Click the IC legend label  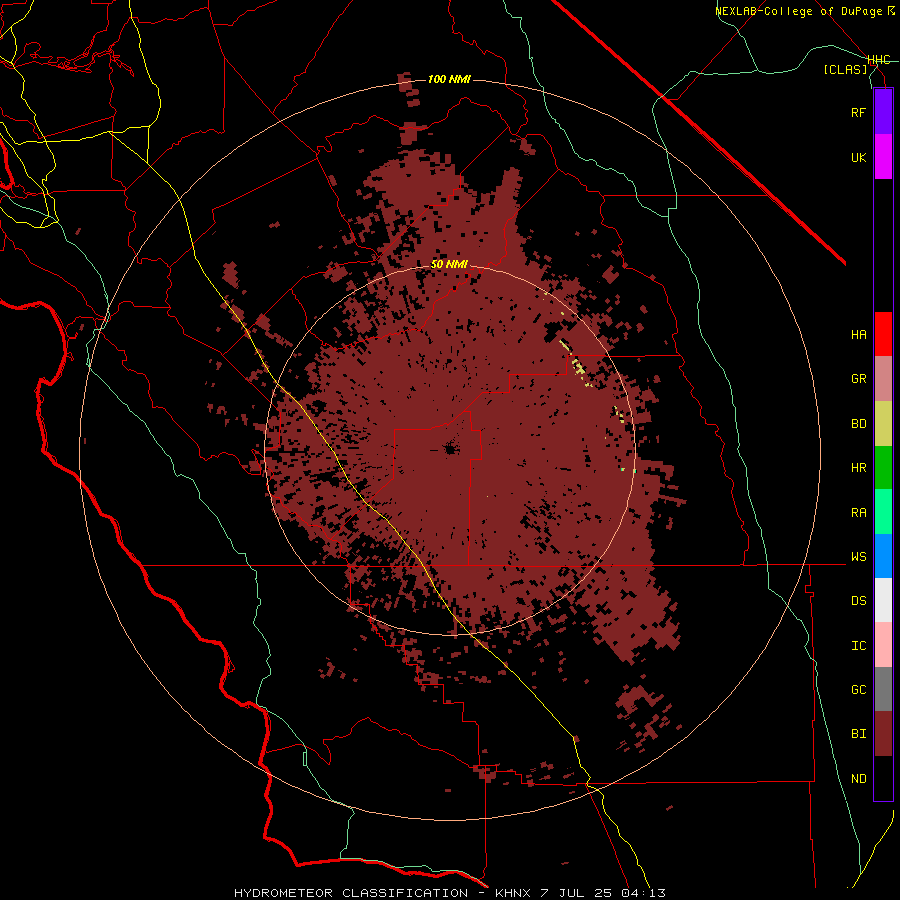(859, 646)
